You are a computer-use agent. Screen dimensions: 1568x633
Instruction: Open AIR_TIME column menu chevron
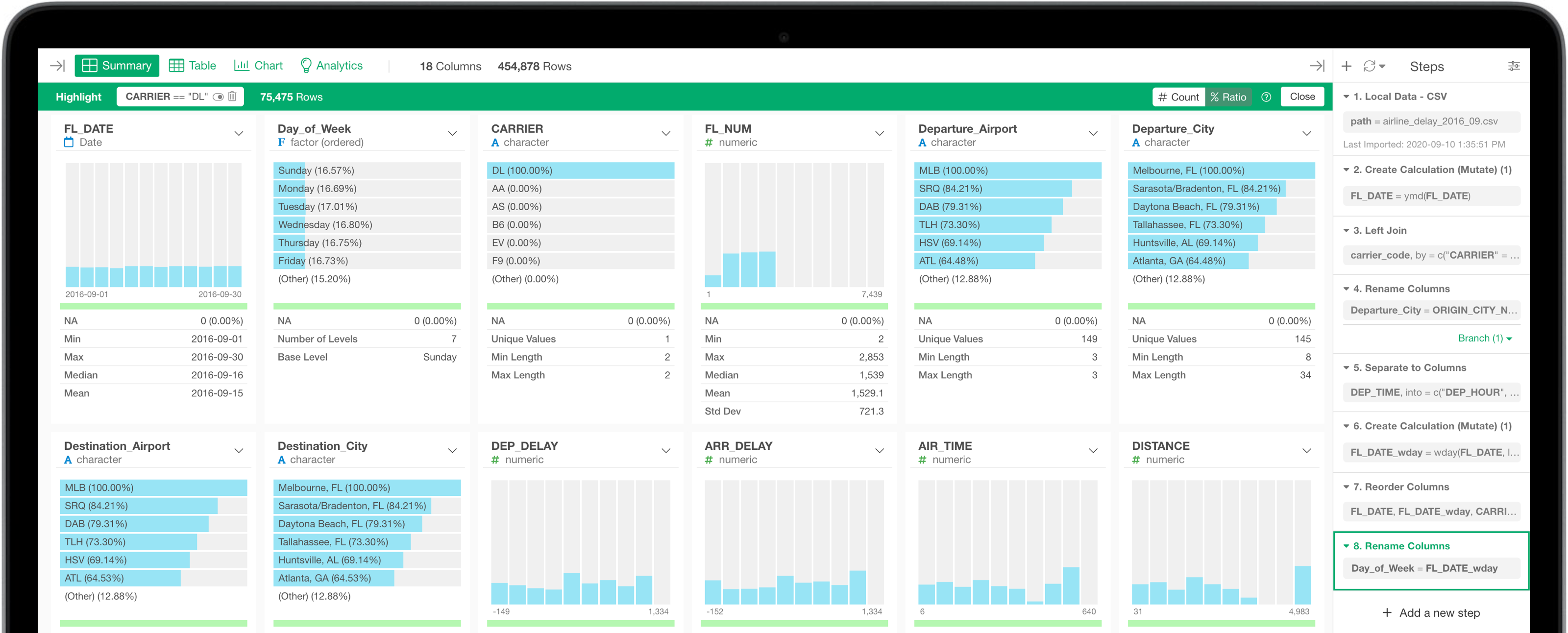coord(1093,450)
